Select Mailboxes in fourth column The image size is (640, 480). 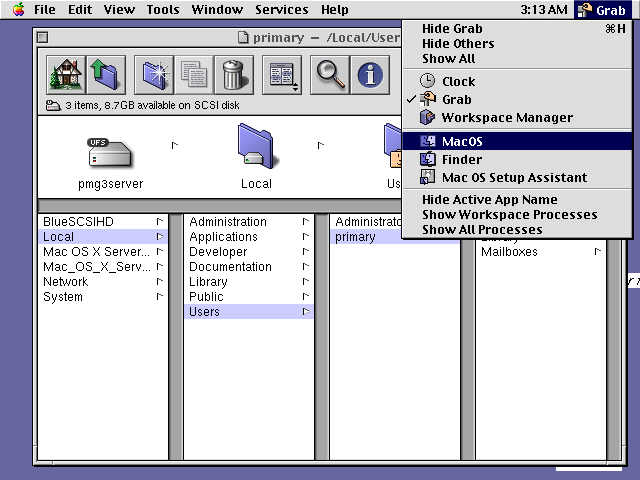click(541, 252)
